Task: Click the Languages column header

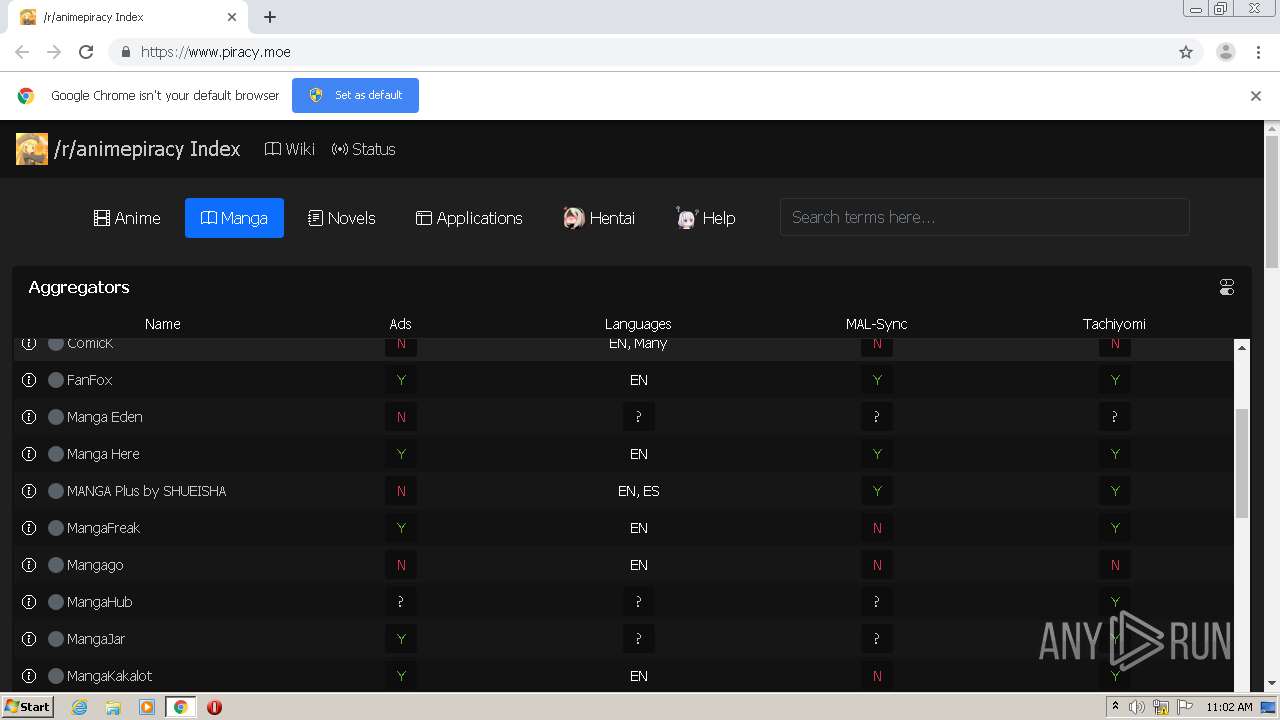Action: (x=638, y=324)
